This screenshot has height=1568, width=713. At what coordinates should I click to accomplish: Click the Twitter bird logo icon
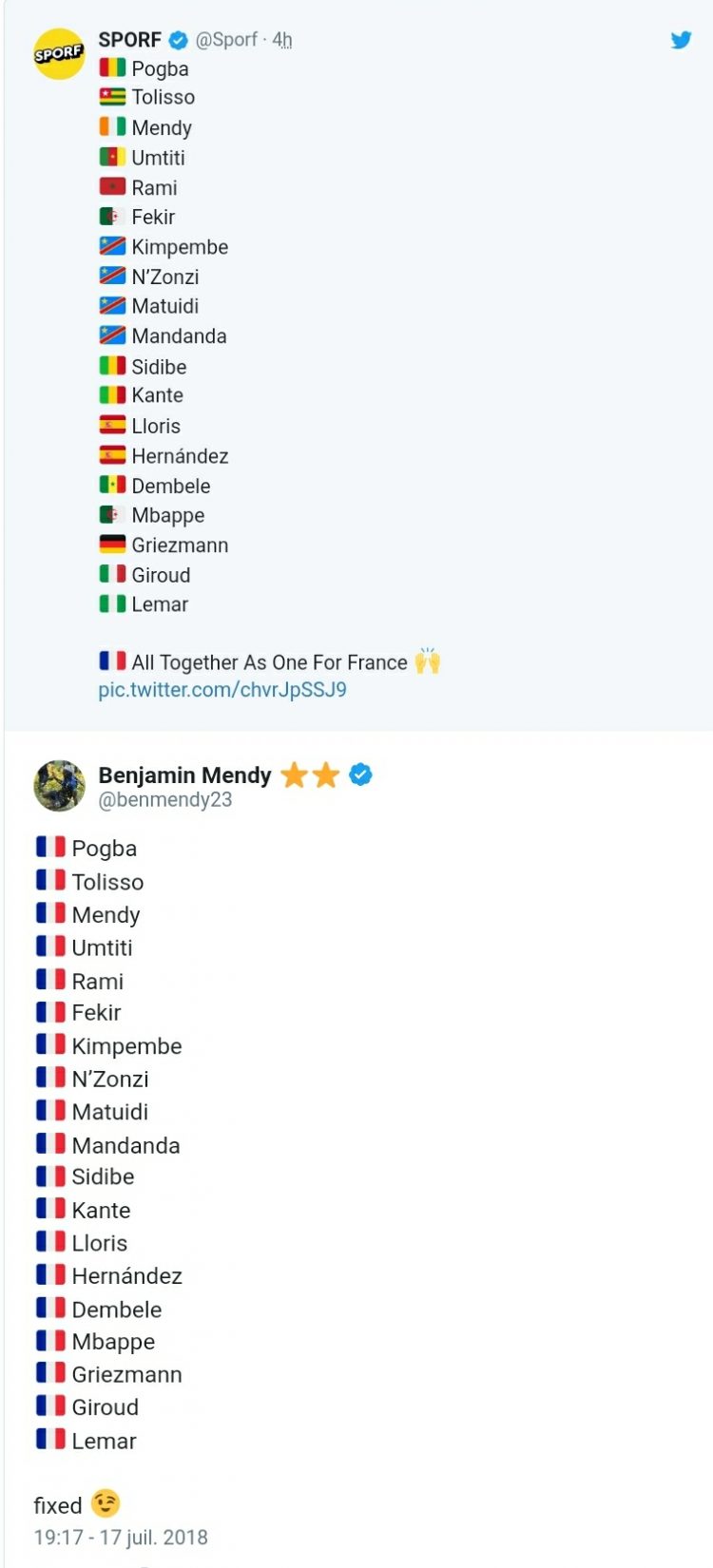click(x=681, y=40)
